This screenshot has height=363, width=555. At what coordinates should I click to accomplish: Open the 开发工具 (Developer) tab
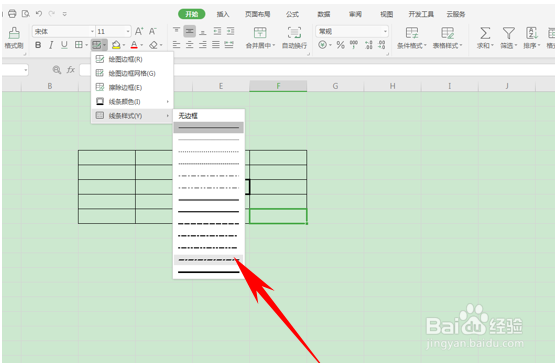421,14
